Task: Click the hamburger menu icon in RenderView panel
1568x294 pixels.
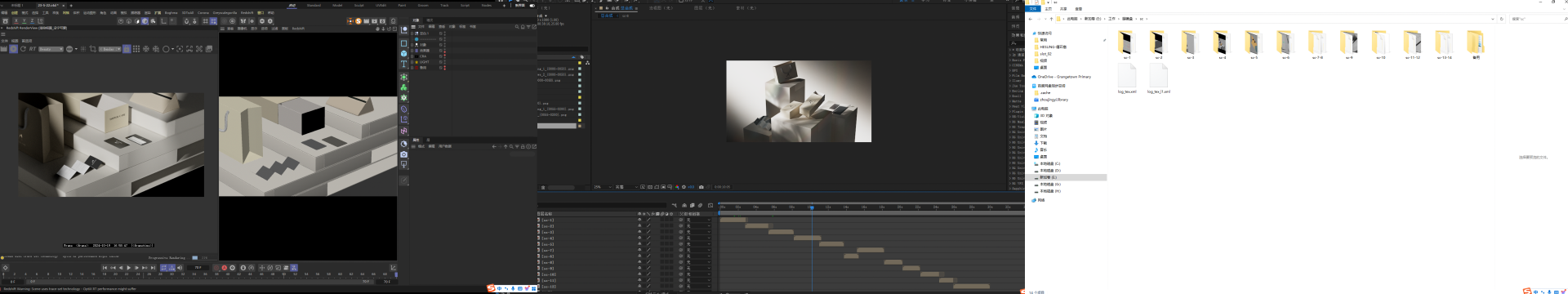Action: click(x=3, y=34)
